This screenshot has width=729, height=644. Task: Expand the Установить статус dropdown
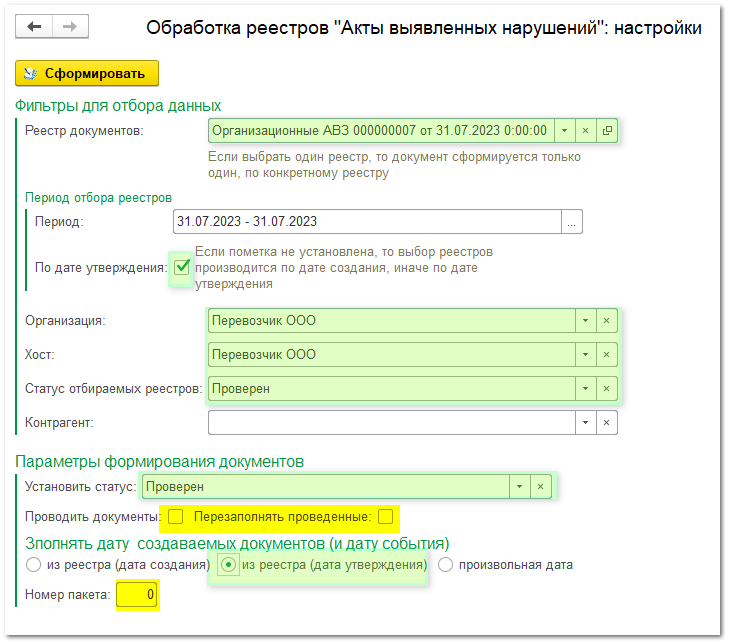pyautogui.click(x=518, y=486)
